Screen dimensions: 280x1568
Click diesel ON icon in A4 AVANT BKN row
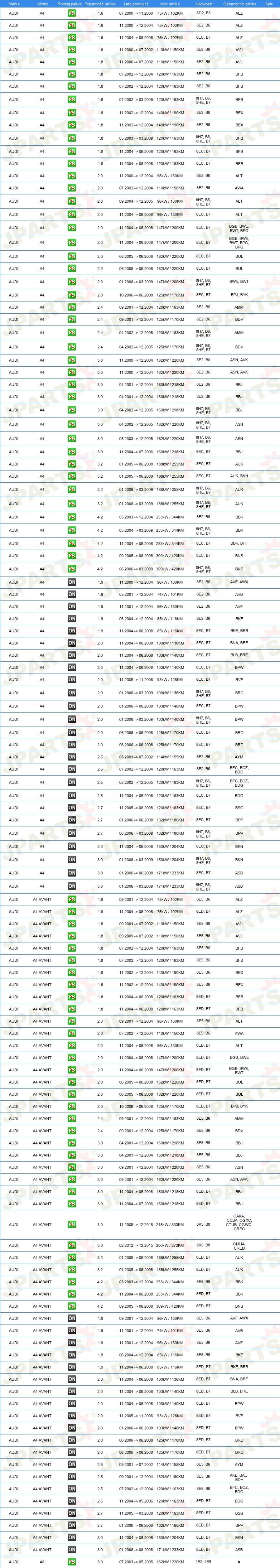[72, 1538]
